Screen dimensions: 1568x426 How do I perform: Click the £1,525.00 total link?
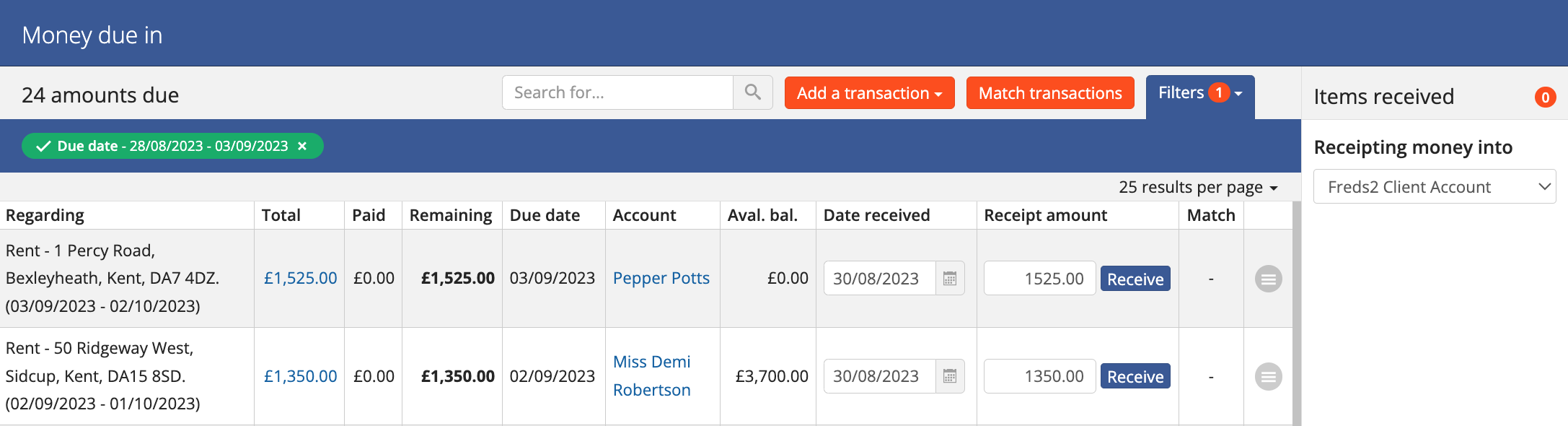[300, 278]
